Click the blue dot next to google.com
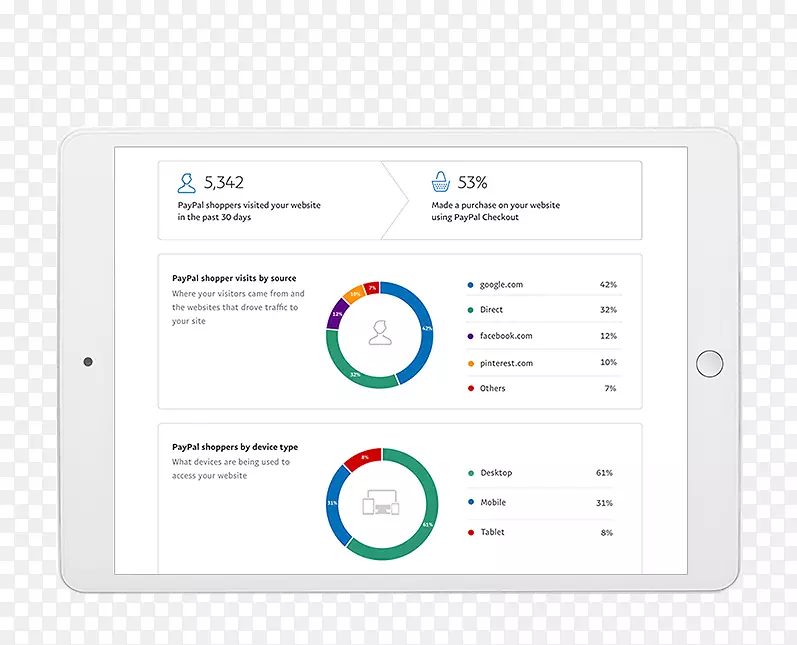The height and width of the screenshot is (645, 797). (x=470, y=285)
